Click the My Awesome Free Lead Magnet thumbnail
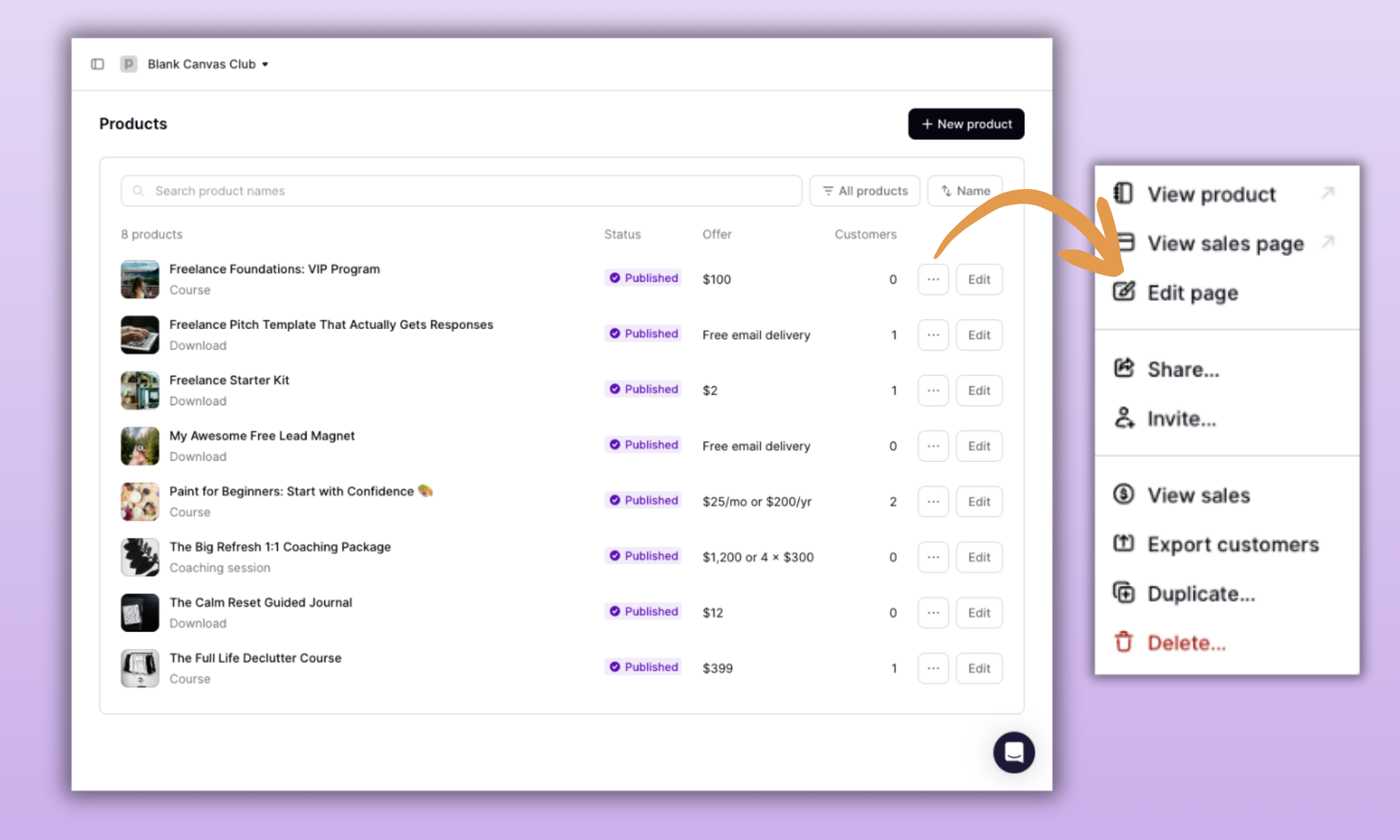Viewport: 1400px width, 840px height. (139, 446)
